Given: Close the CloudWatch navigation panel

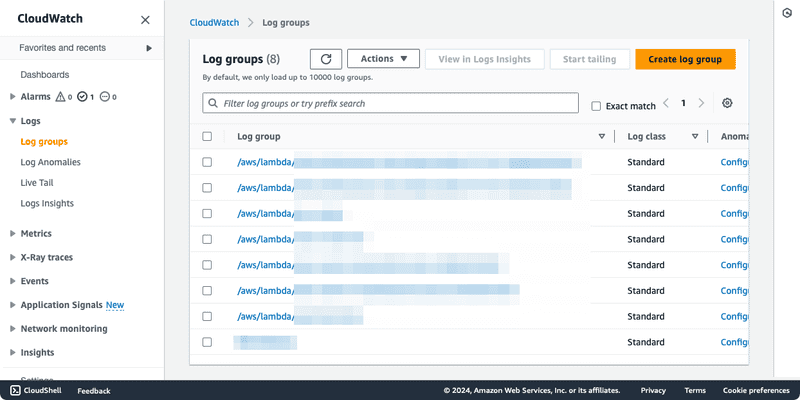Looking at the screenshot, I should [145, 20].
